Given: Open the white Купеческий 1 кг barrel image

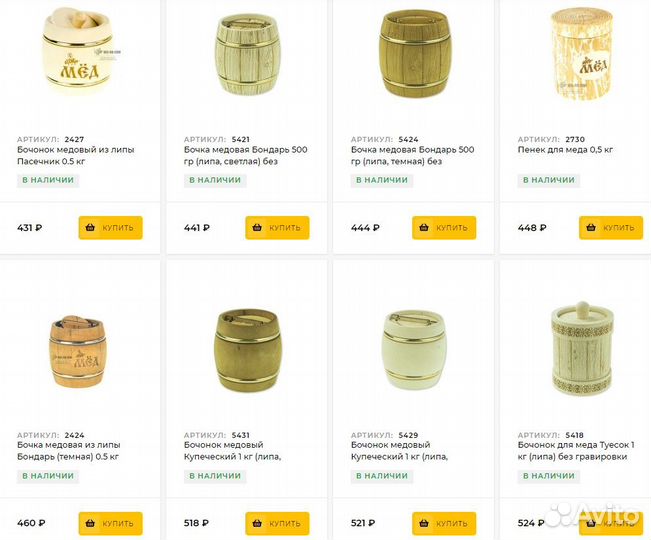Looking at the screenshot, I should (414, 350).
